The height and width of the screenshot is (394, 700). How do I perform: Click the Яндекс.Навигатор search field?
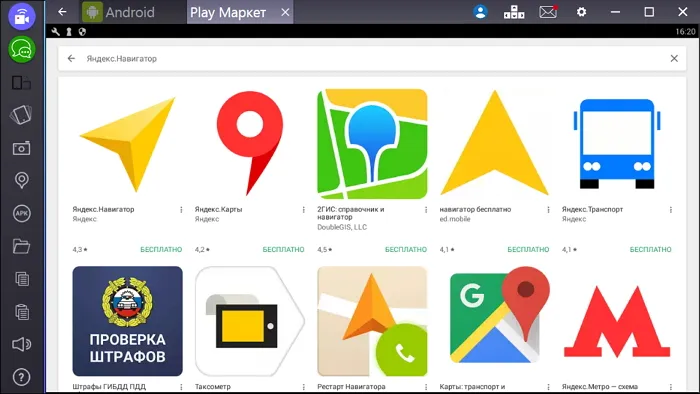tap(372, 58)
